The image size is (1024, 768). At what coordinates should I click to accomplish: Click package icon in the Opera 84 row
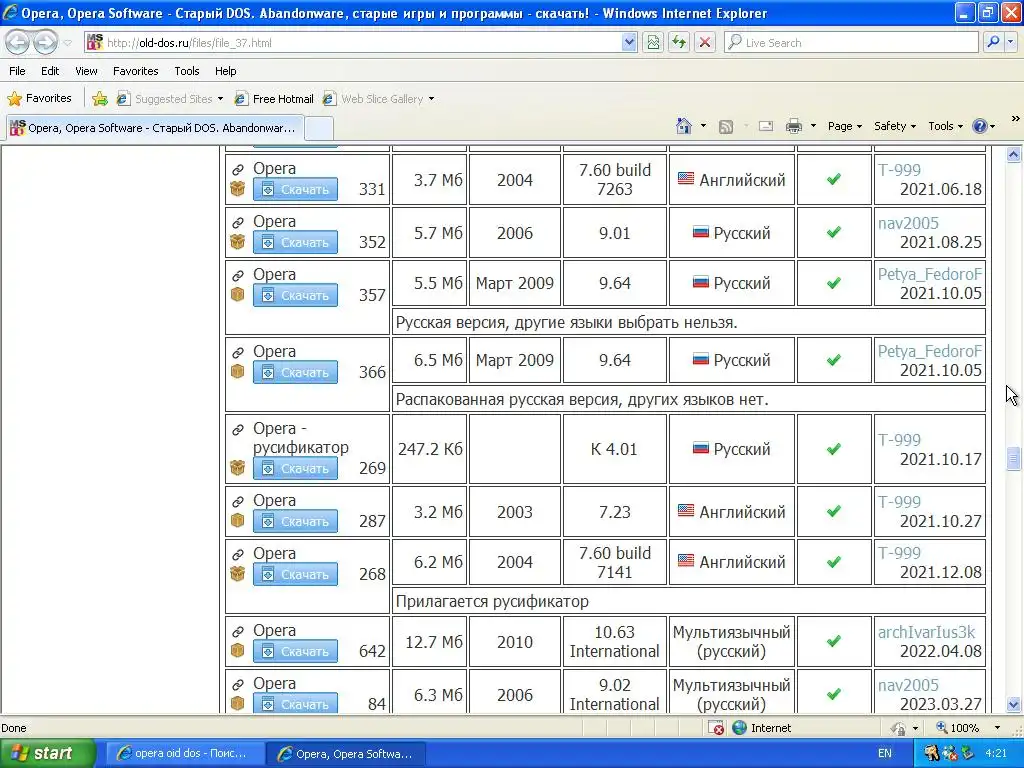238,703
